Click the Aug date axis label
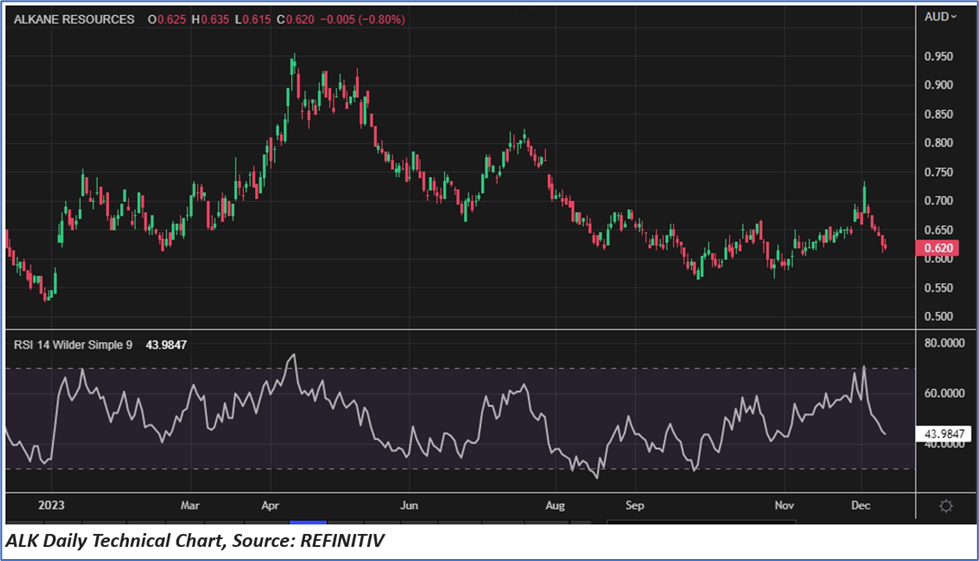 [x=554, y=505]
